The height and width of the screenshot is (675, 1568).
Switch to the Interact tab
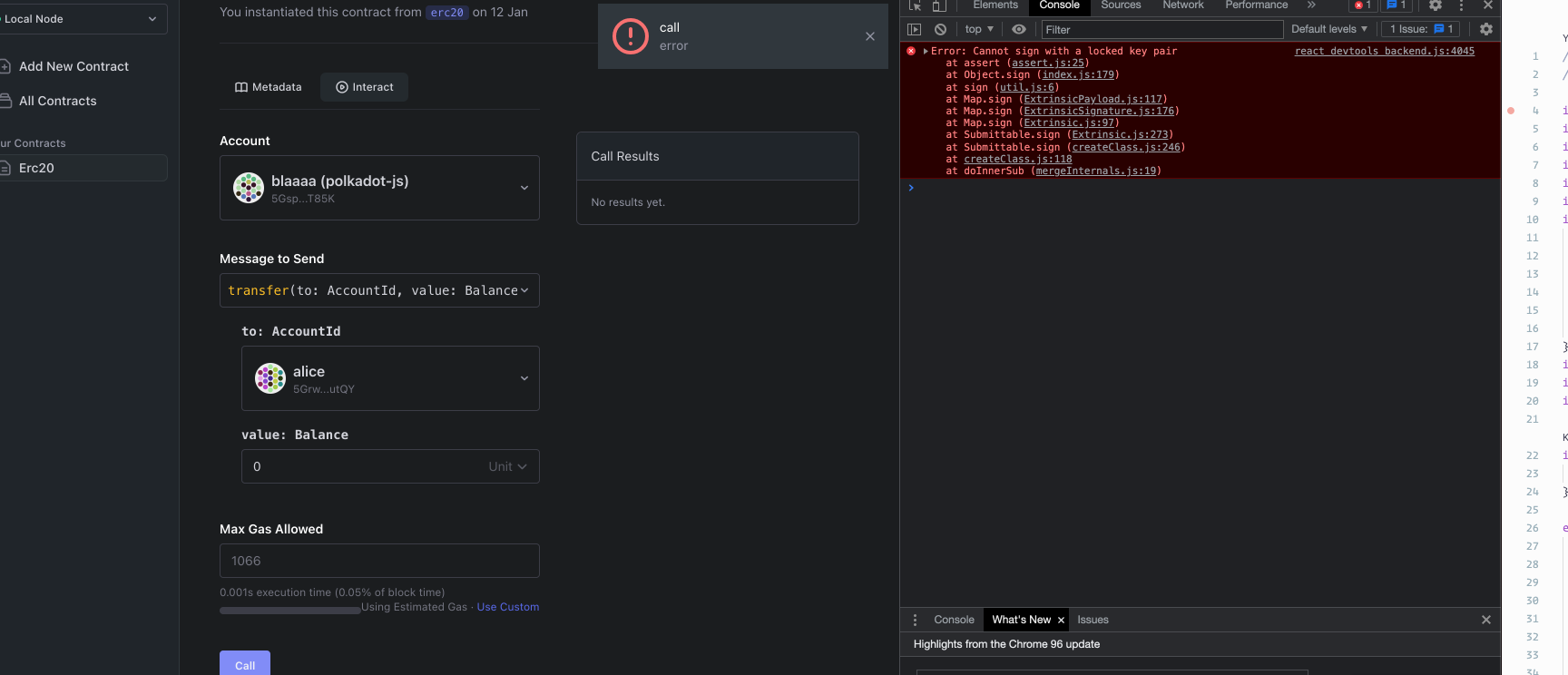point(365,87)
